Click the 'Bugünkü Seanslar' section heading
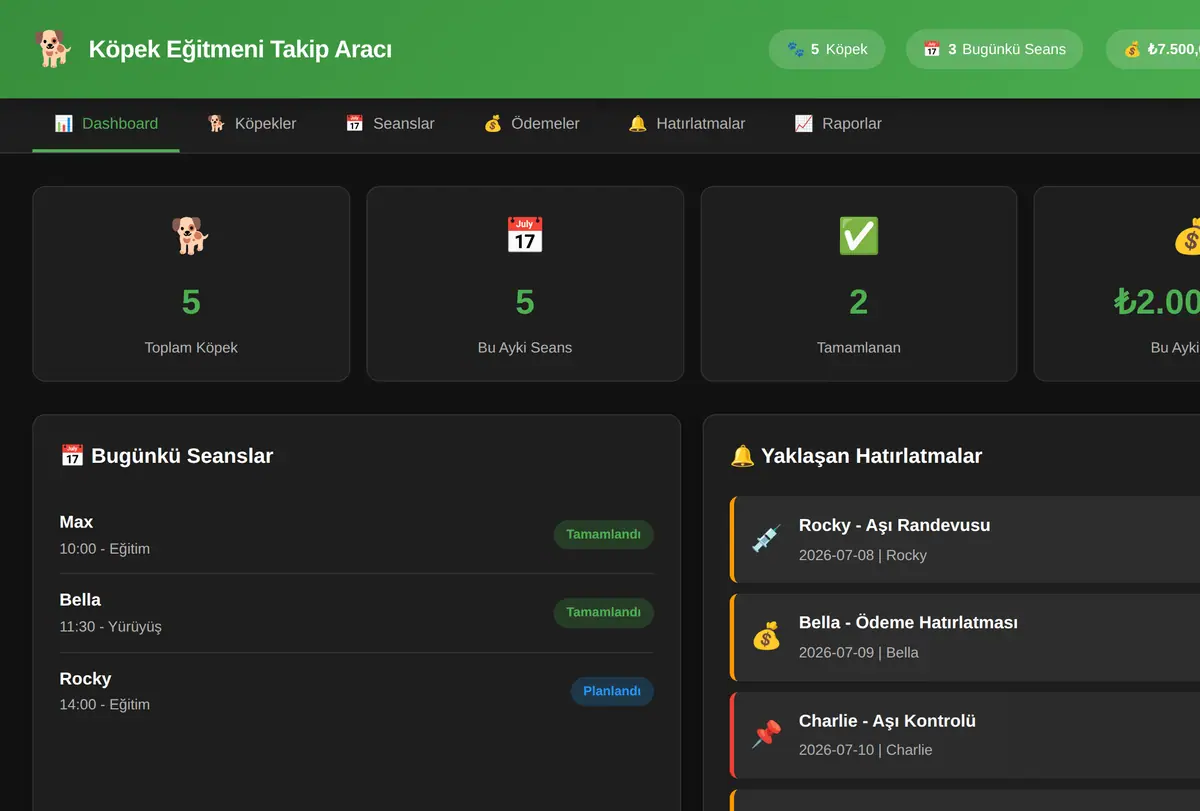 point(167,456)
